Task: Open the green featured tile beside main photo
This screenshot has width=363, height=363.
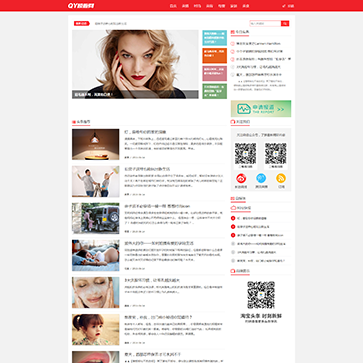Action: [214, 91]
